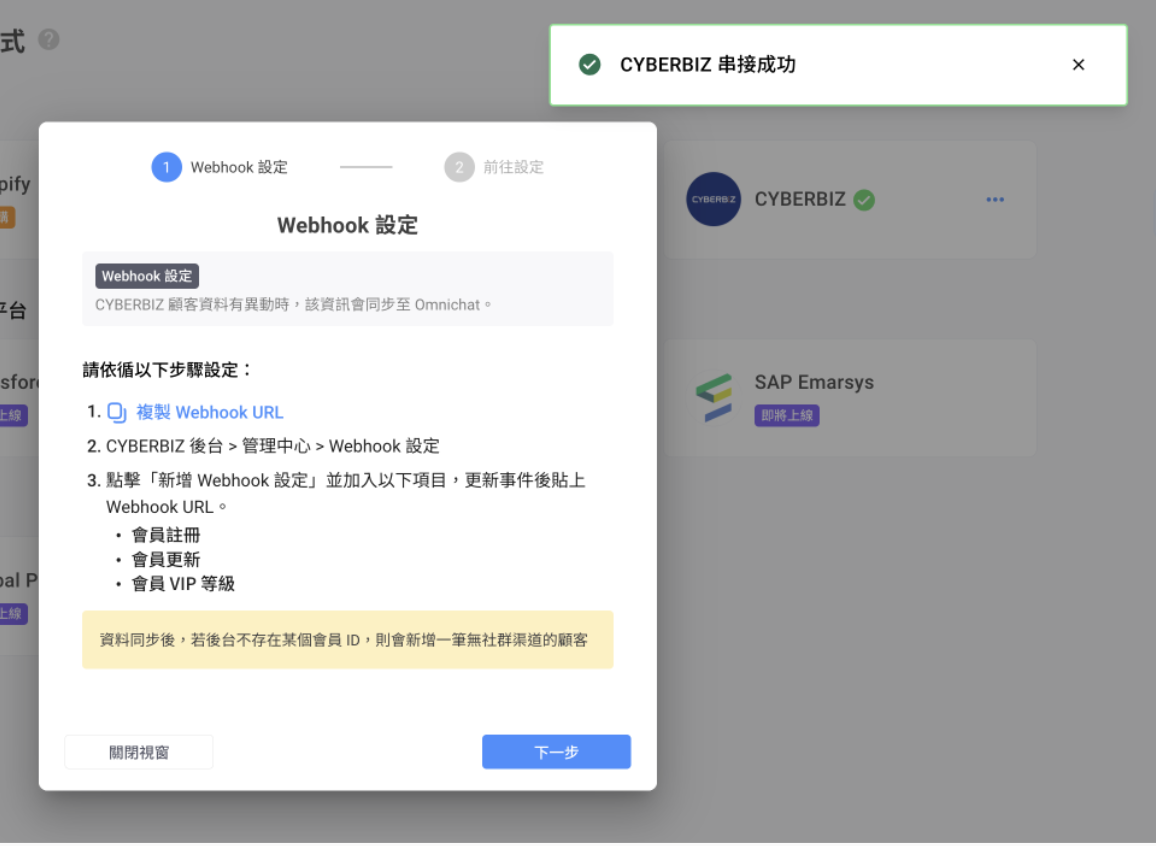The image size is (1156, 846).
Task: Select the step 2 circle indicator
Action: click(459, 167)
